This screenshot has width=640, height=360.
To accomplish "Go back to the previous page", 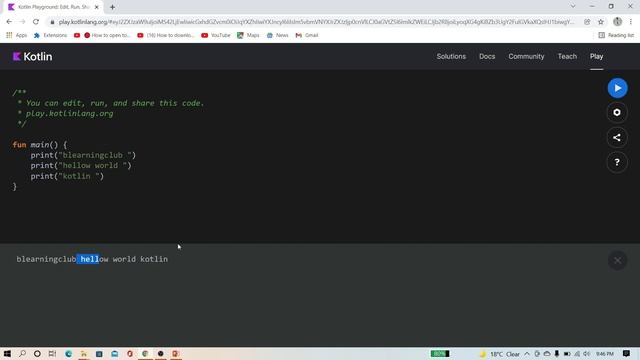I will [x=9, y=22].
